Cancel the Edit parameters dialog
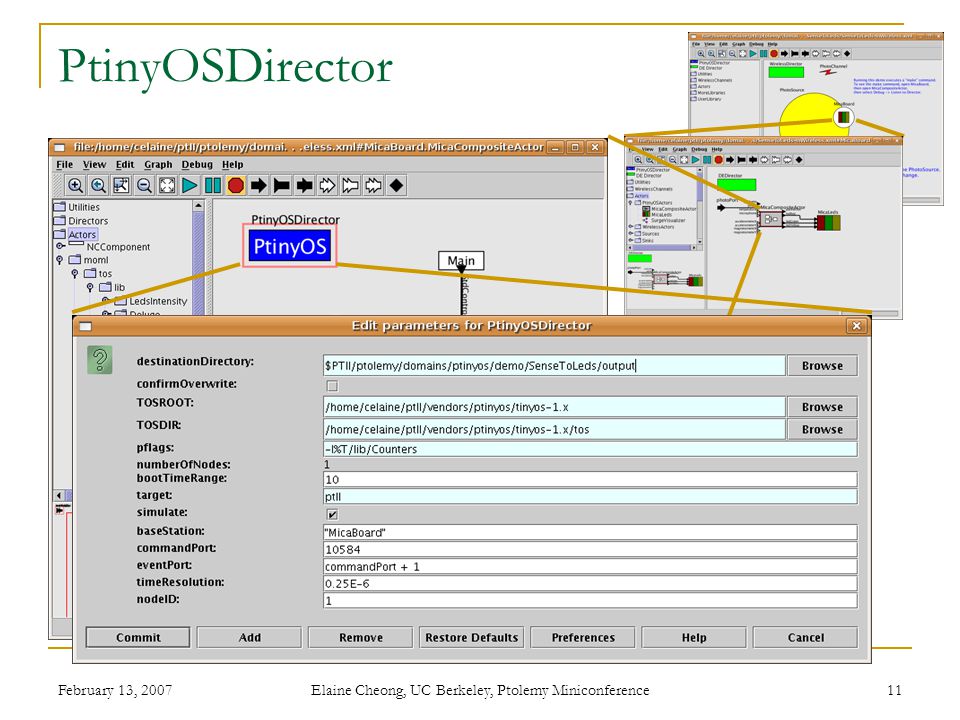 point(805,637)
